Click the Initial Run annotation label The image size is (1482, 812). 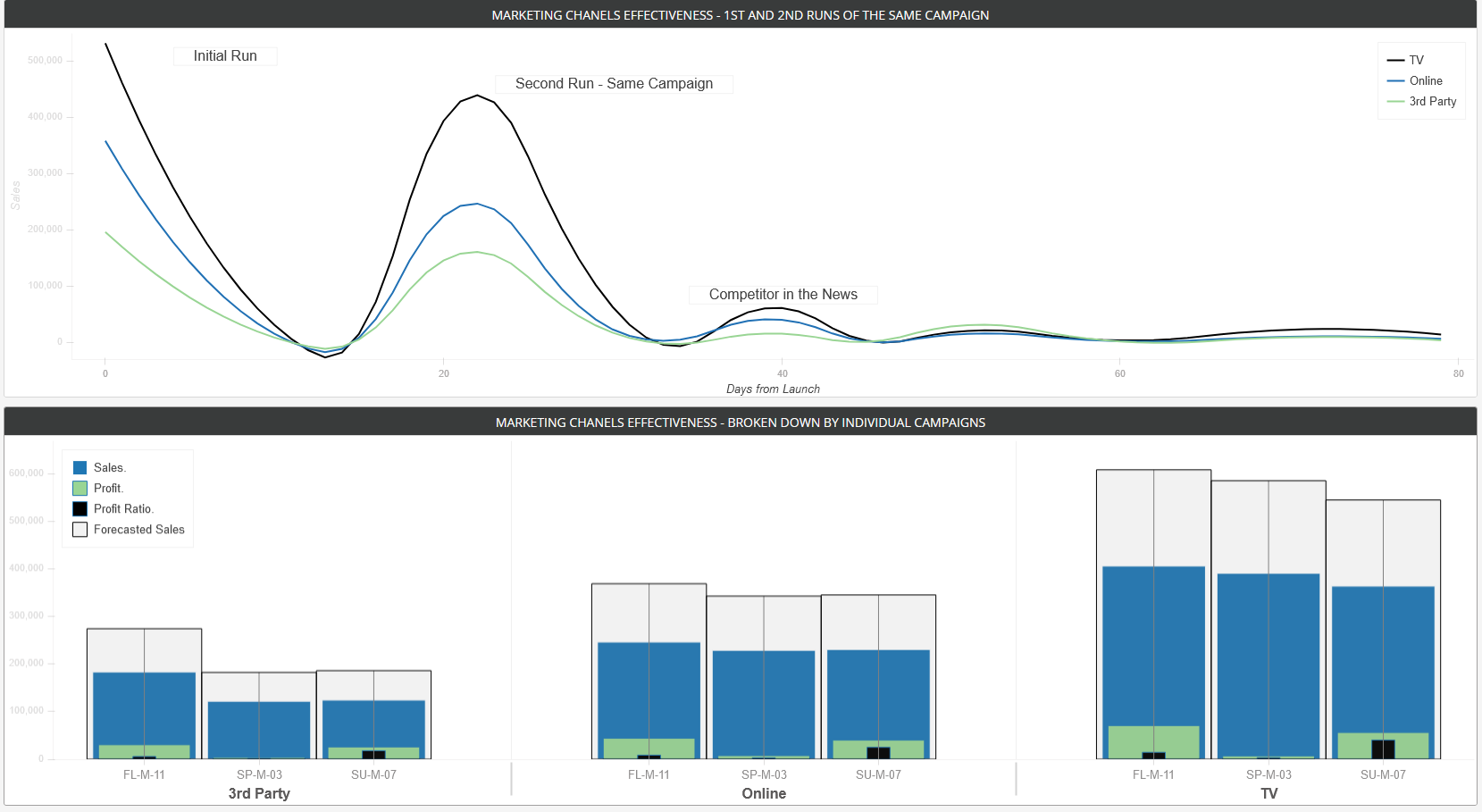225,55
